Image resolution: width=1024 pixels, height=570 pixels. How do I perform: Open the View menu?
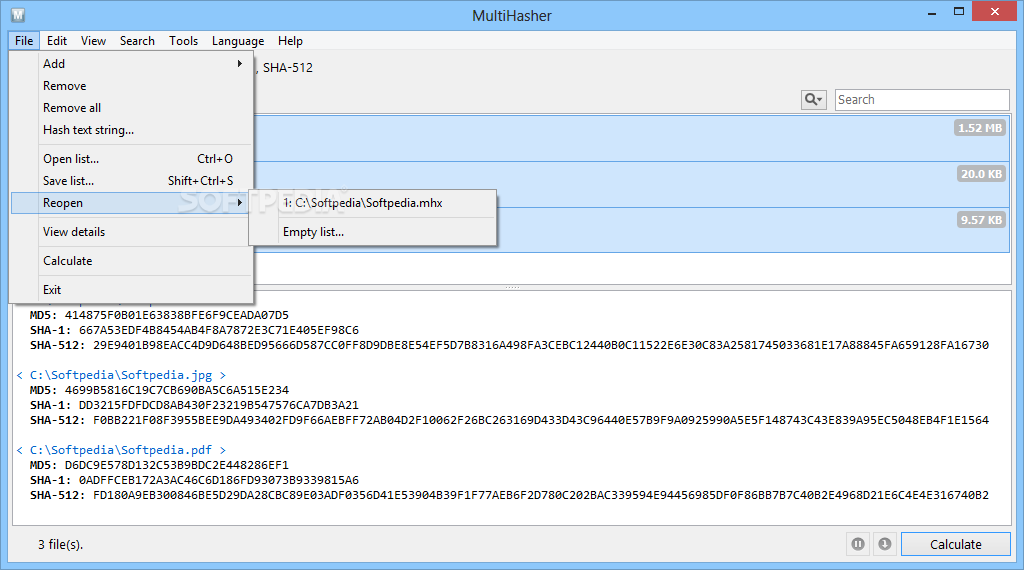pyautogui.click(x=93, y=40)
